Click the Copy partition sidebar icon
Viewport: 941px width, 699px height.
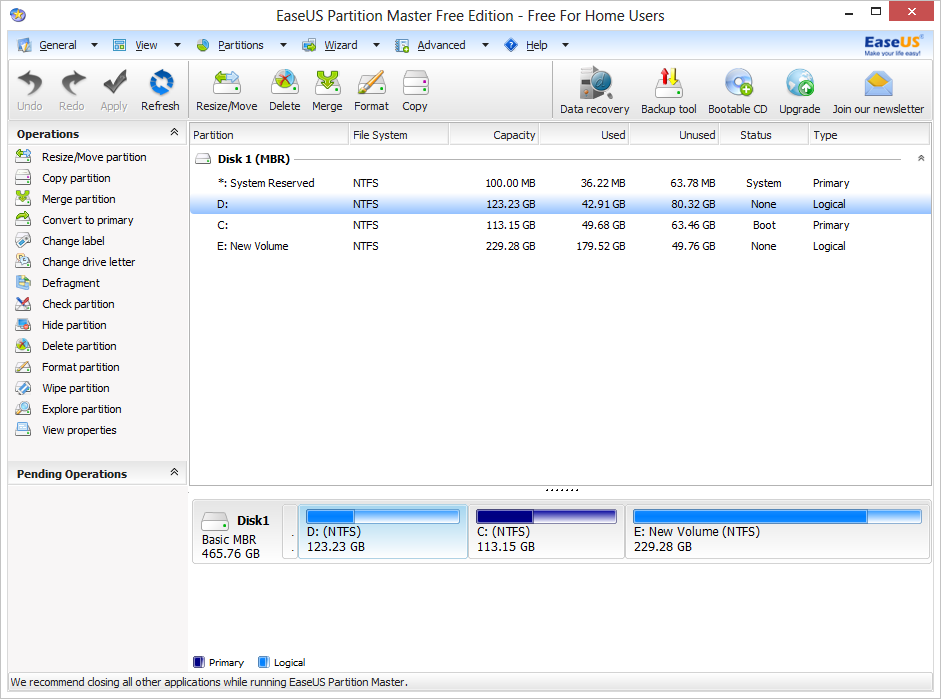(x=23, y=178)
